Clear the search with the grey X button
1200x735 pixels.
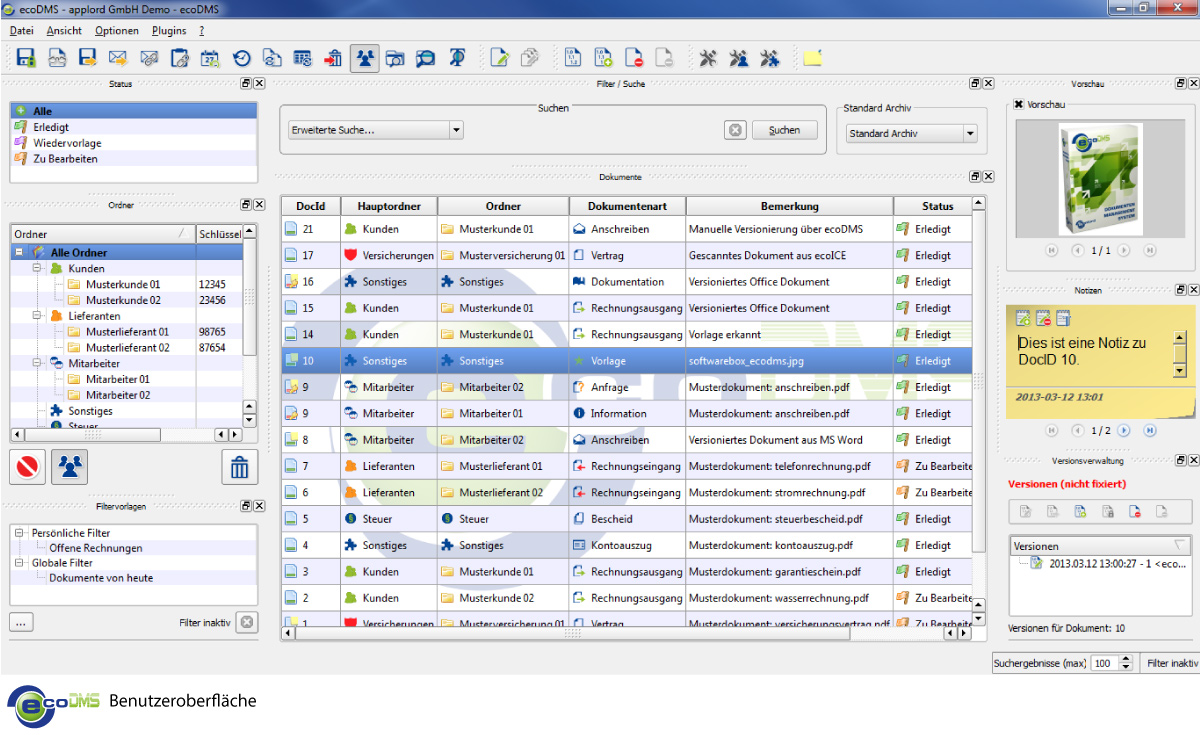coord(735,130)
